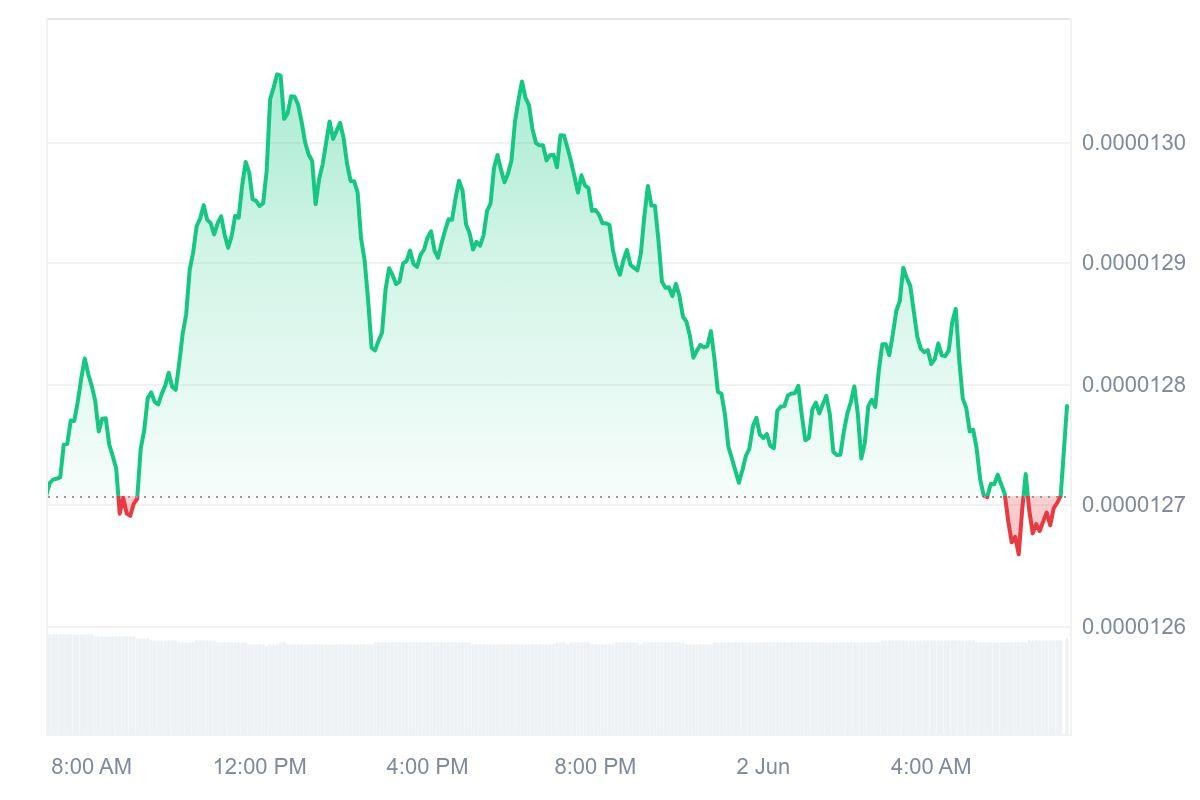Click the green line low before 2 Jun
Image resolution: width=1200 pixels, height=800 pixels.
click(x=739, y=482)
